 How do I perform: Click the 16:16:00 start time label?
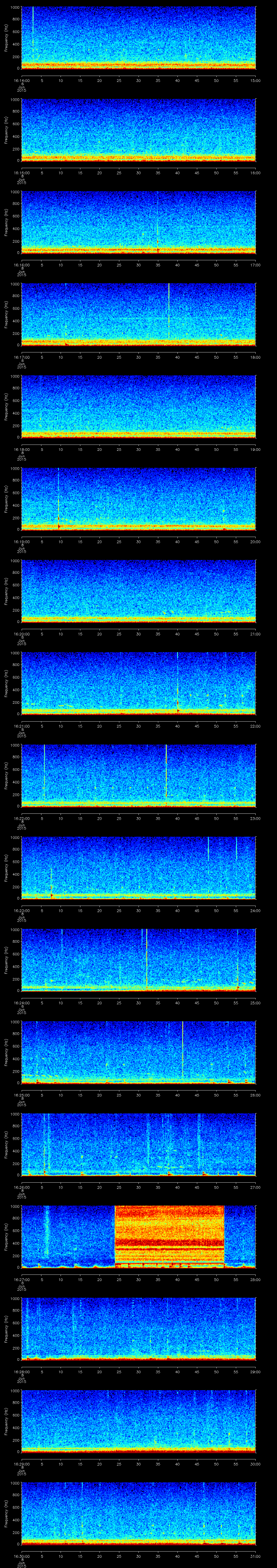pyautogui.click(x=21, y=265)
